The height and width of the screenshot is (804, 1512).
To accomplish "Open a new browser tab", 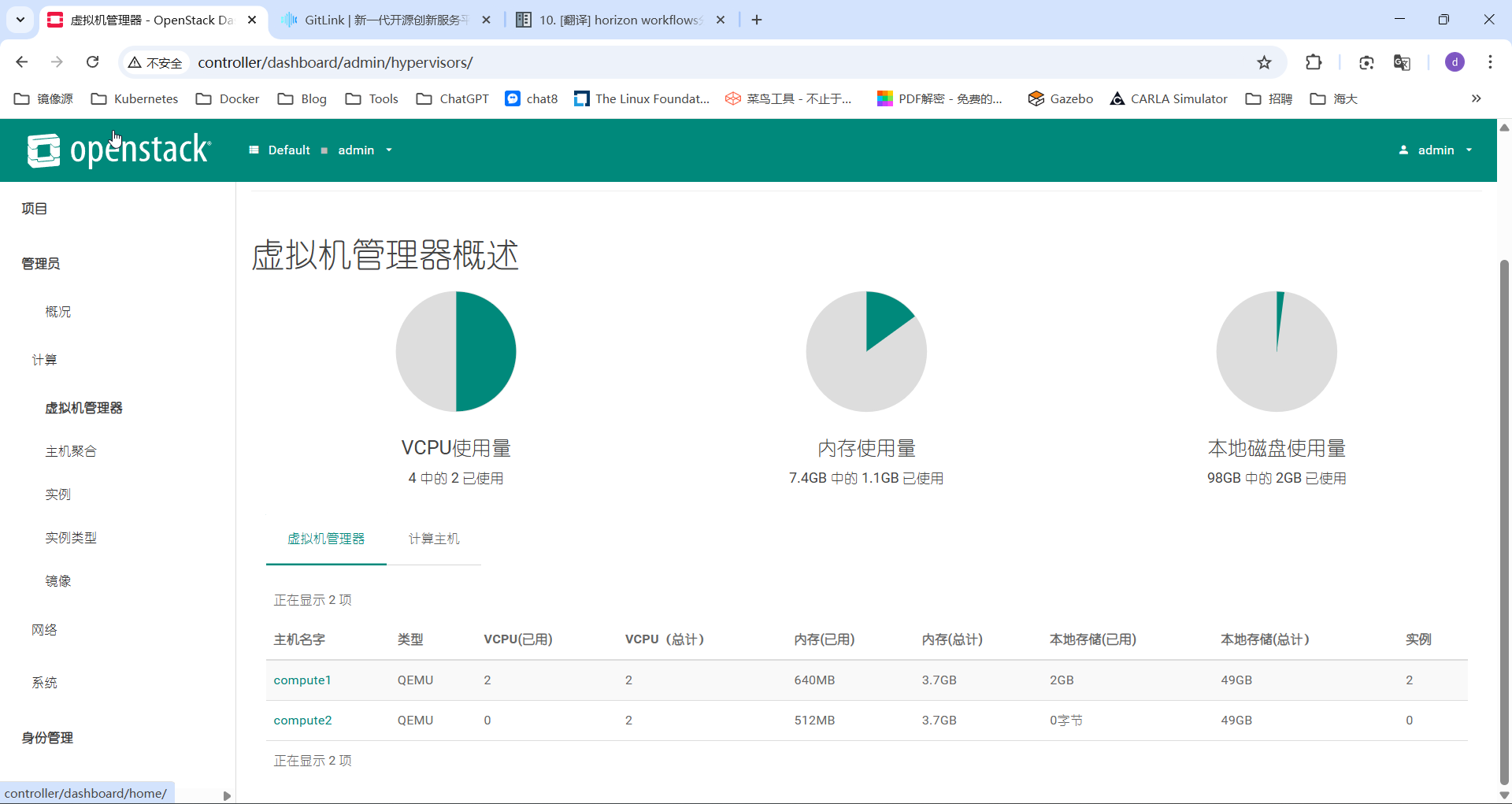I will click(x=757, y=20).
